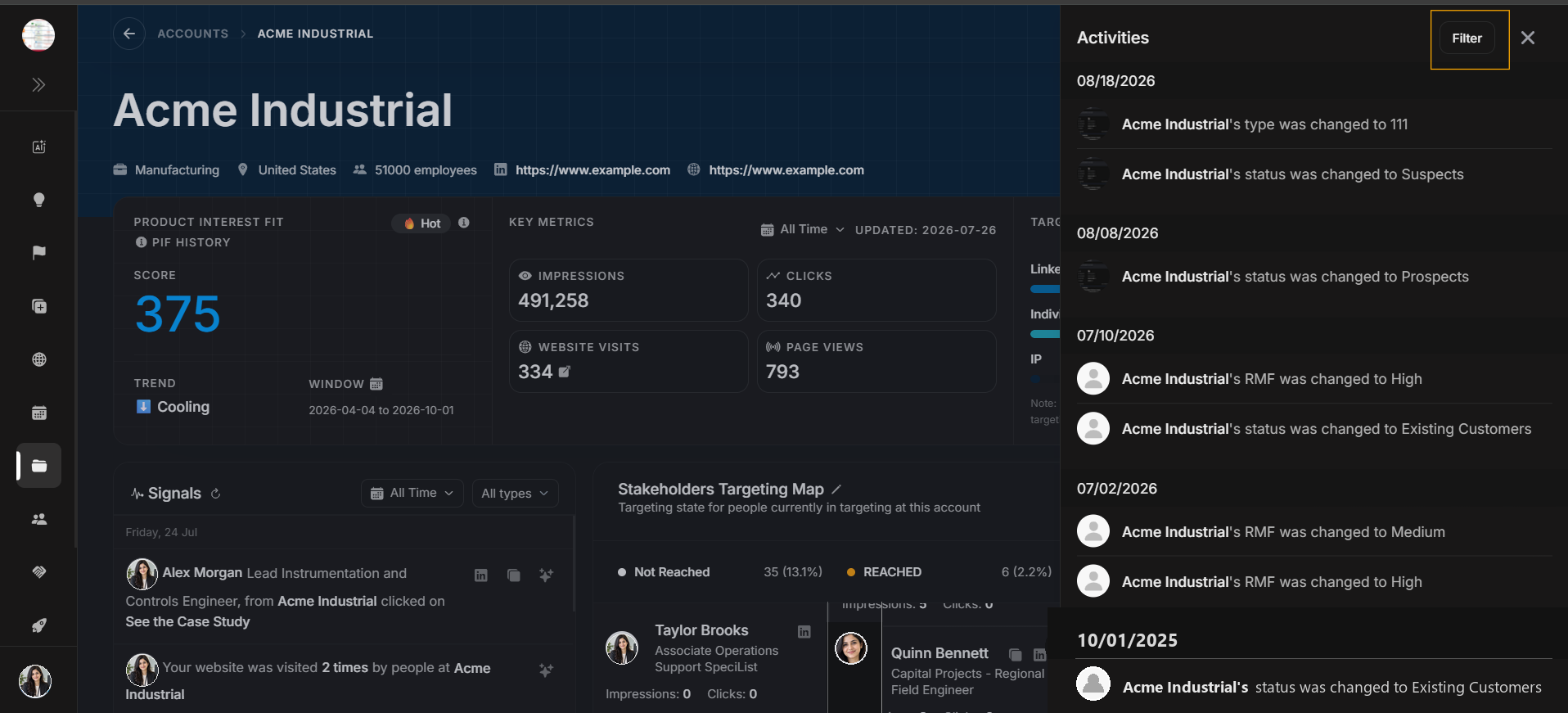The width and height of the screenshot is (1568, 713).
Task: Expand the All types filter dropdown
Action: pyautogui.click(x=515, y=493)
